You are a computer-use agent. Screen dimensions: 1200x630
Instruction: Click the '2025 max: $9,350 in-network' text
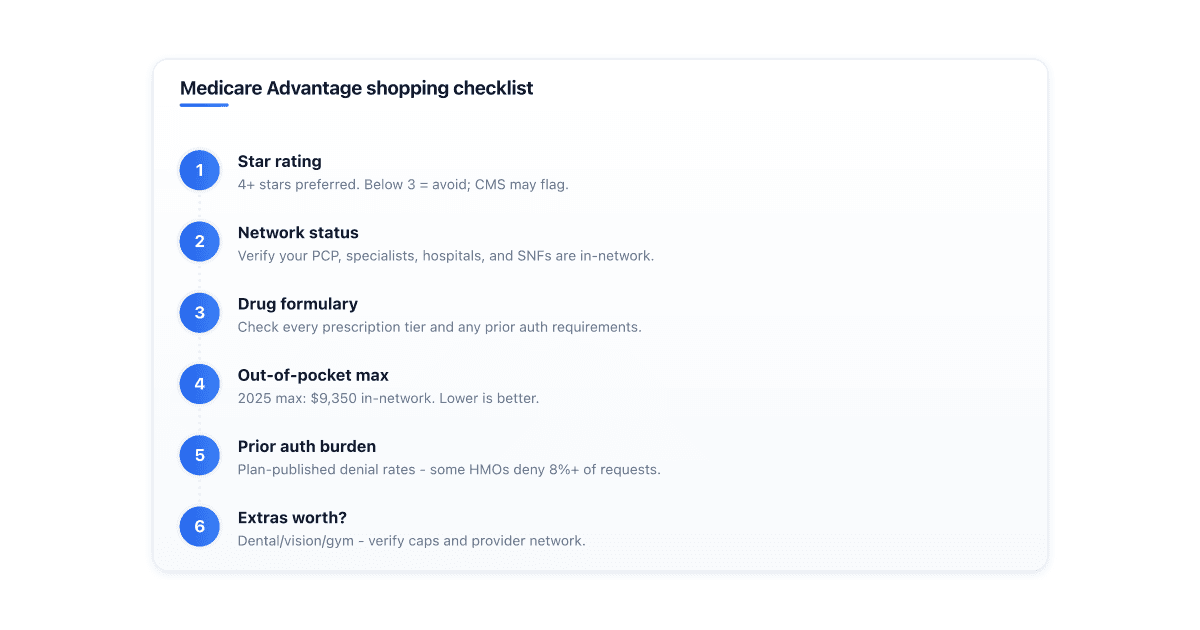(389, 398)
